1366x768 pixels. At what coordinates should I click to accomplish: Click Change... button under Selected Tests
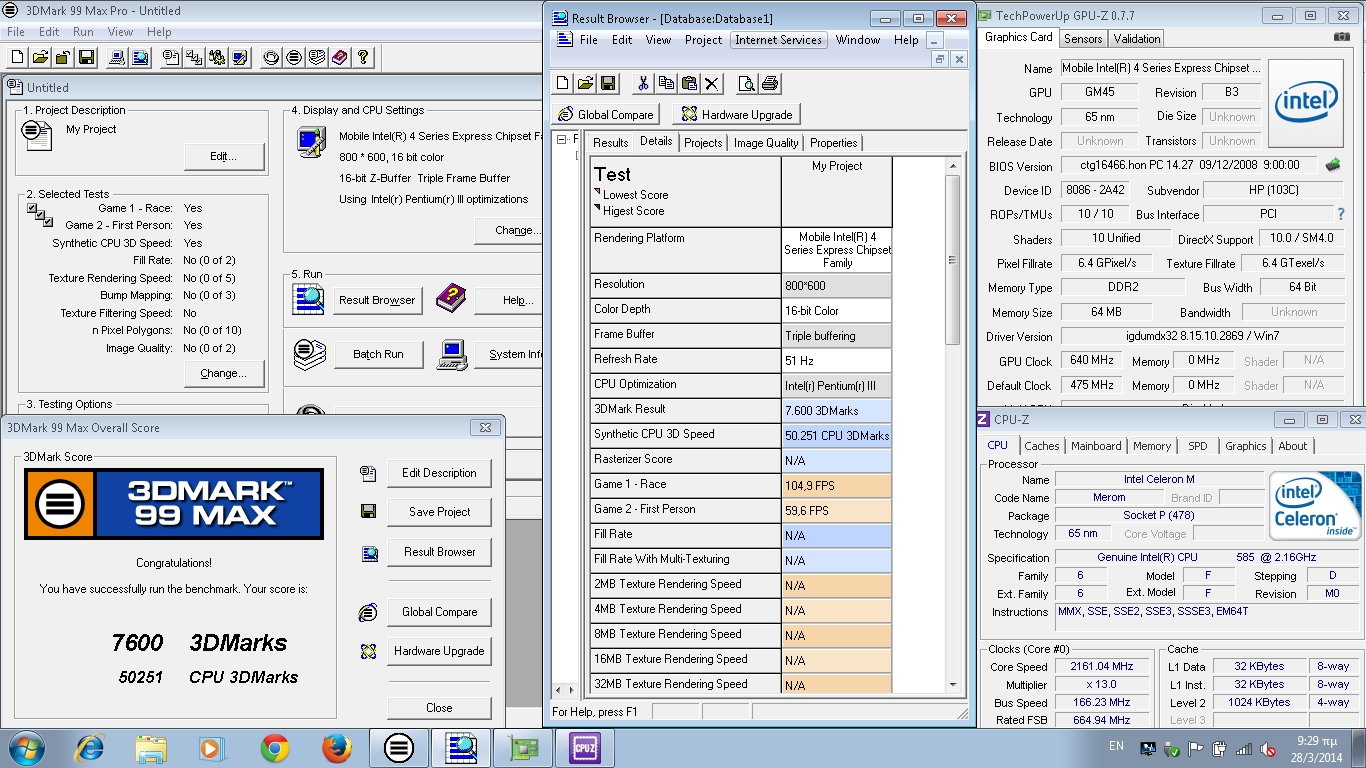point(224,374)
